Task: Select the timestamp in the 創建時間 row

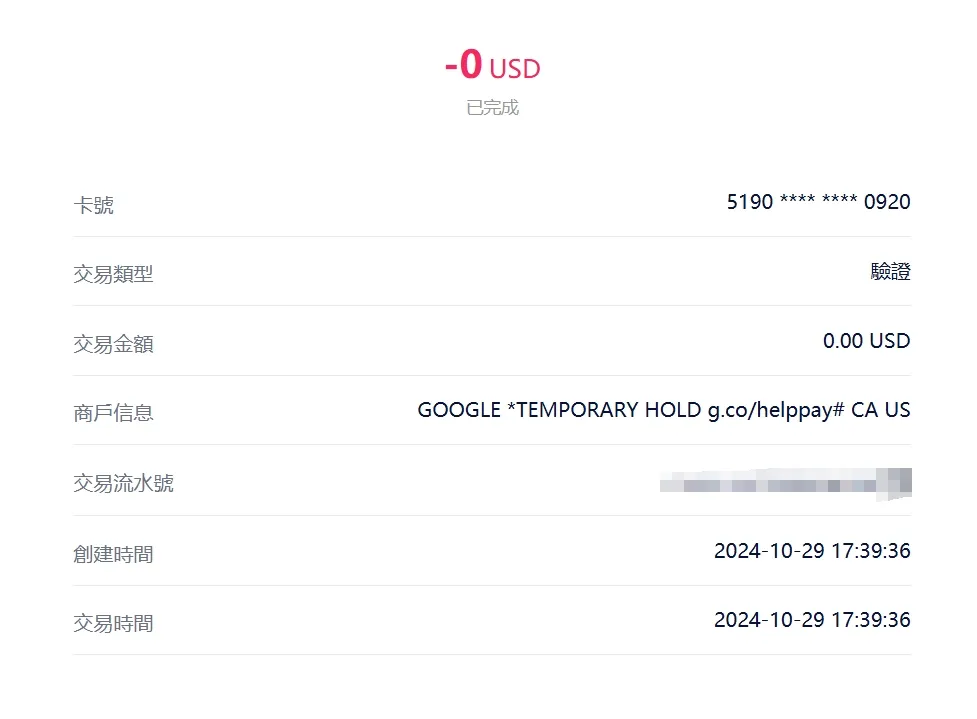Action: click(812, 550)
